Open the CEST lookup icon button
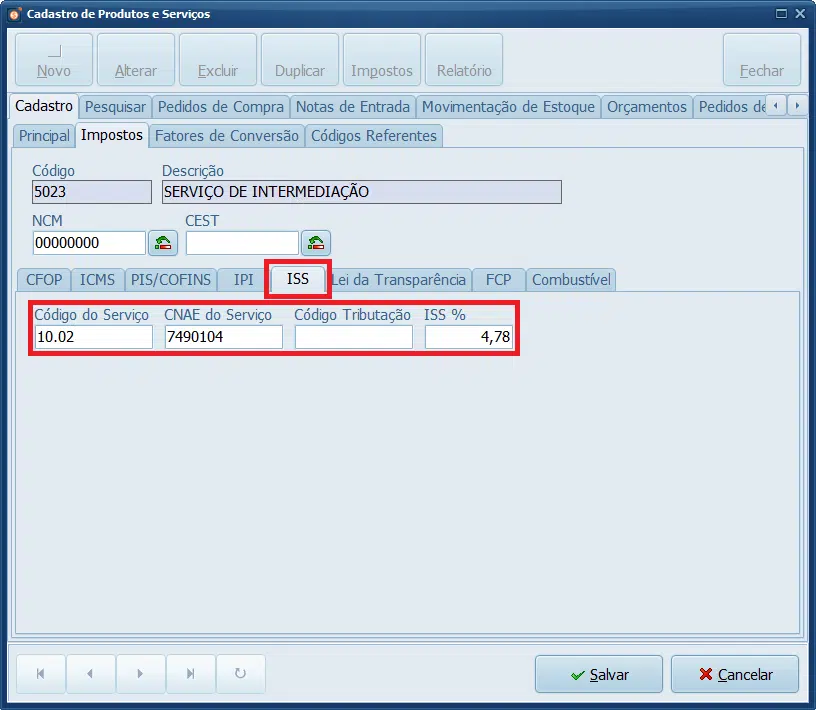The image size is (816, 710). [316, 243]
